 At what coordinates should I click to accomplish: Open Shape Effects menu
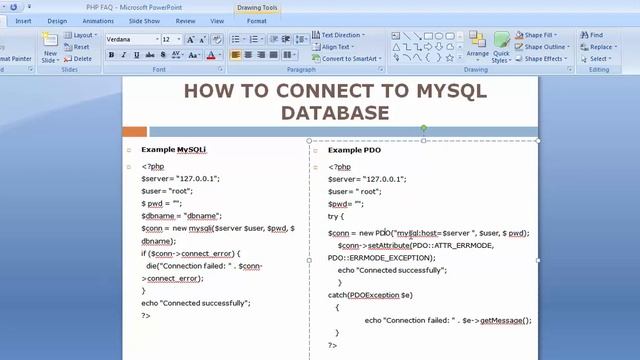541,59
